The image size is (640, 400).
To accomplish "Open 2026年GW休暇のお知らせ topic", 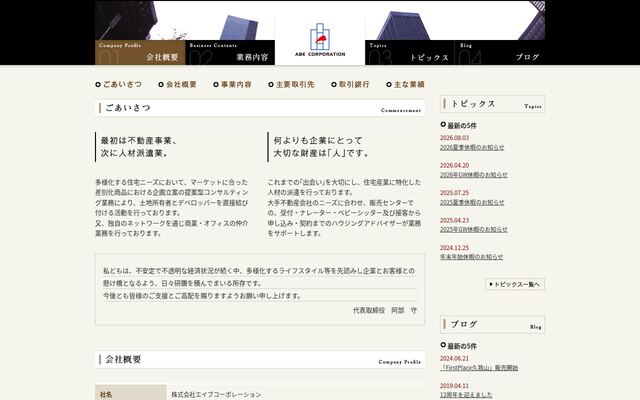I will 473,175.
